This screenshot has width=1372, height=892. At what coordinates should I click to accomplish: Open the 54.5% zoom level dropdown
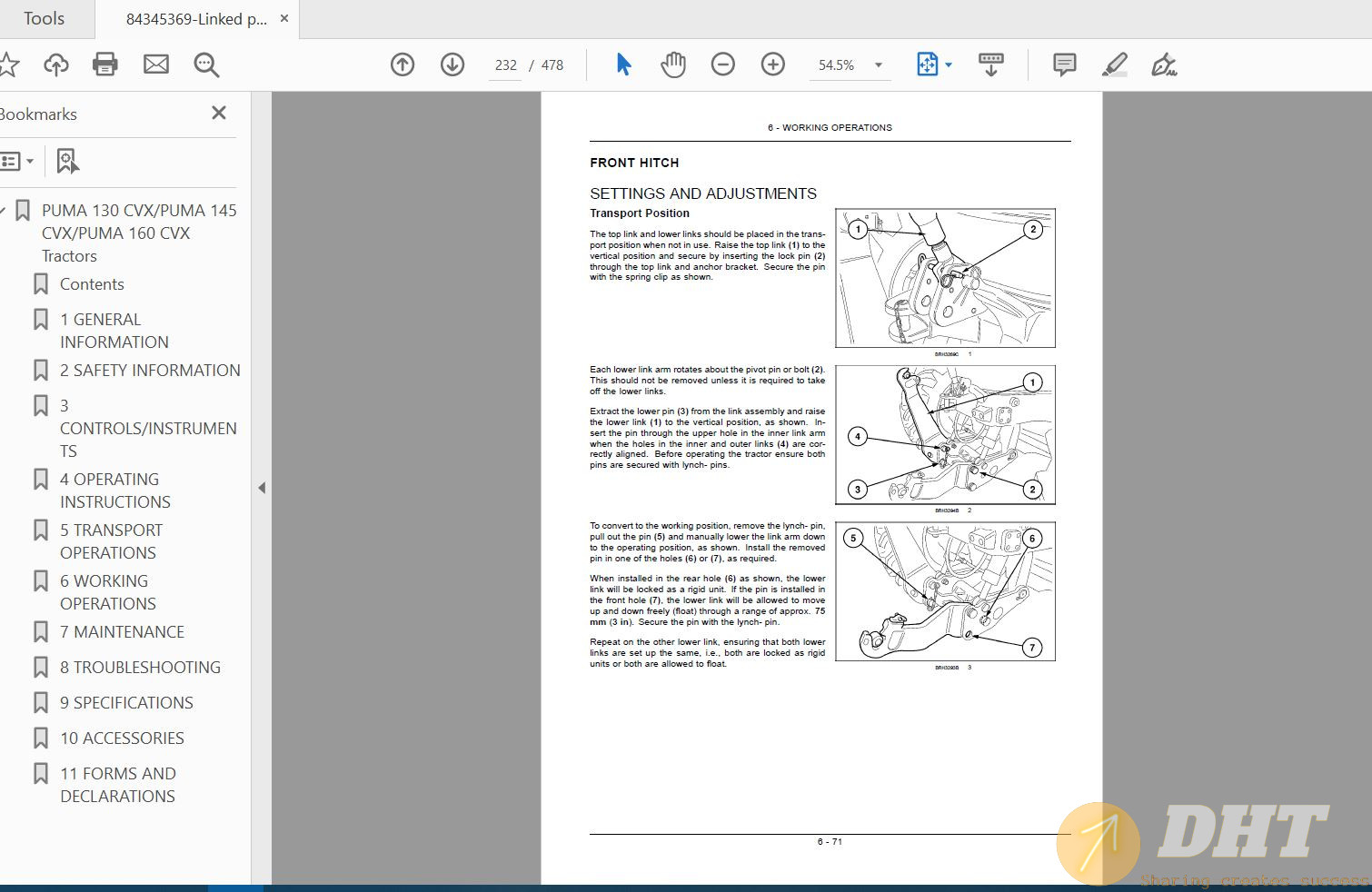878,65
